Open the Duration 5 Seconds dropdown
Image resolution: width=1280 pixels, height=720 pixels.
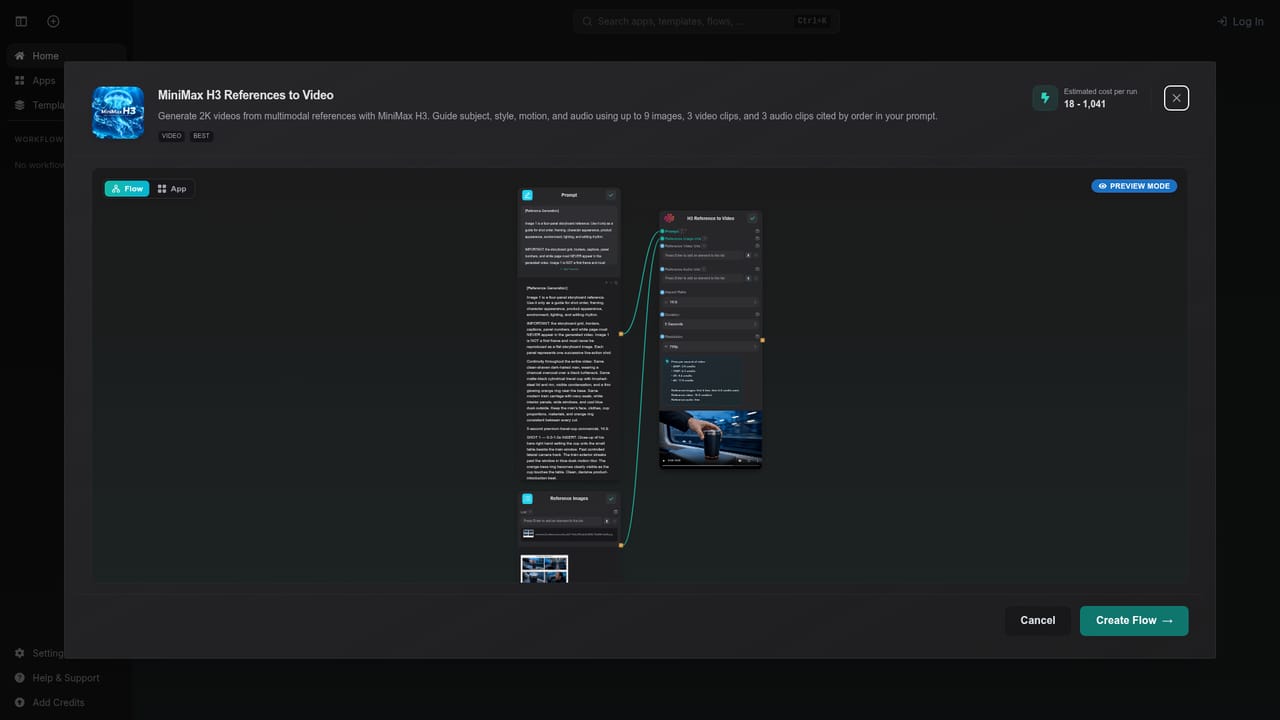[710, 324]
